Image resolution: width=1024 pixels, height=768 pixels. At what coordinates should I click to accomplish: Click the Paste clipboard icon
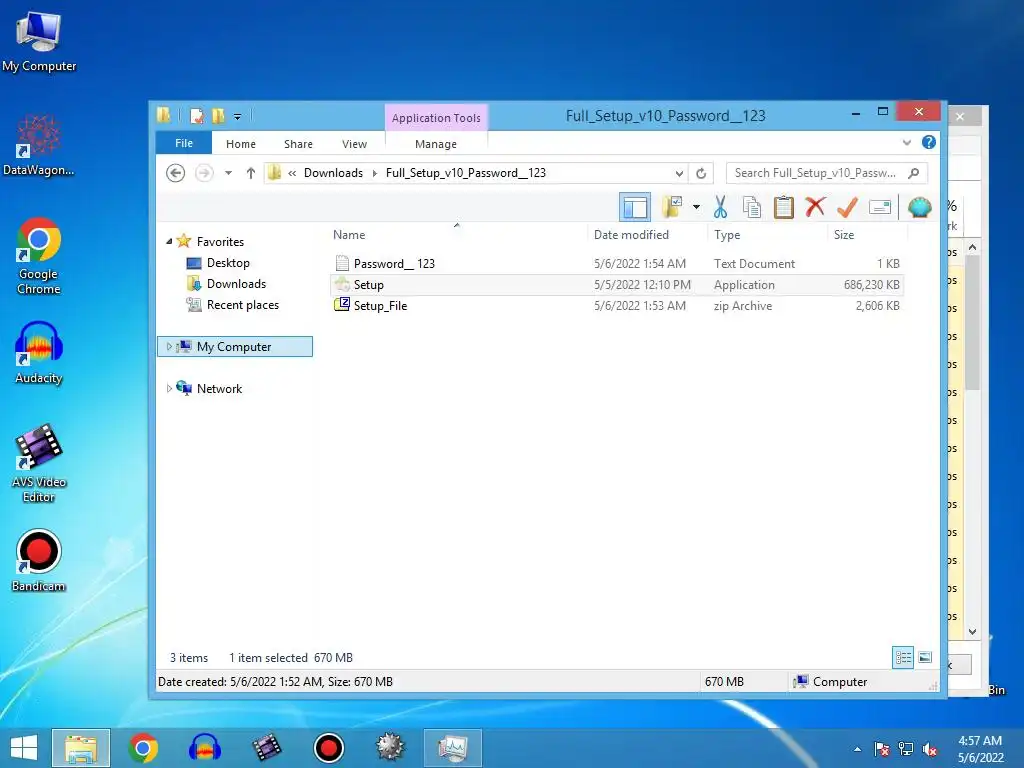(784, 208)
